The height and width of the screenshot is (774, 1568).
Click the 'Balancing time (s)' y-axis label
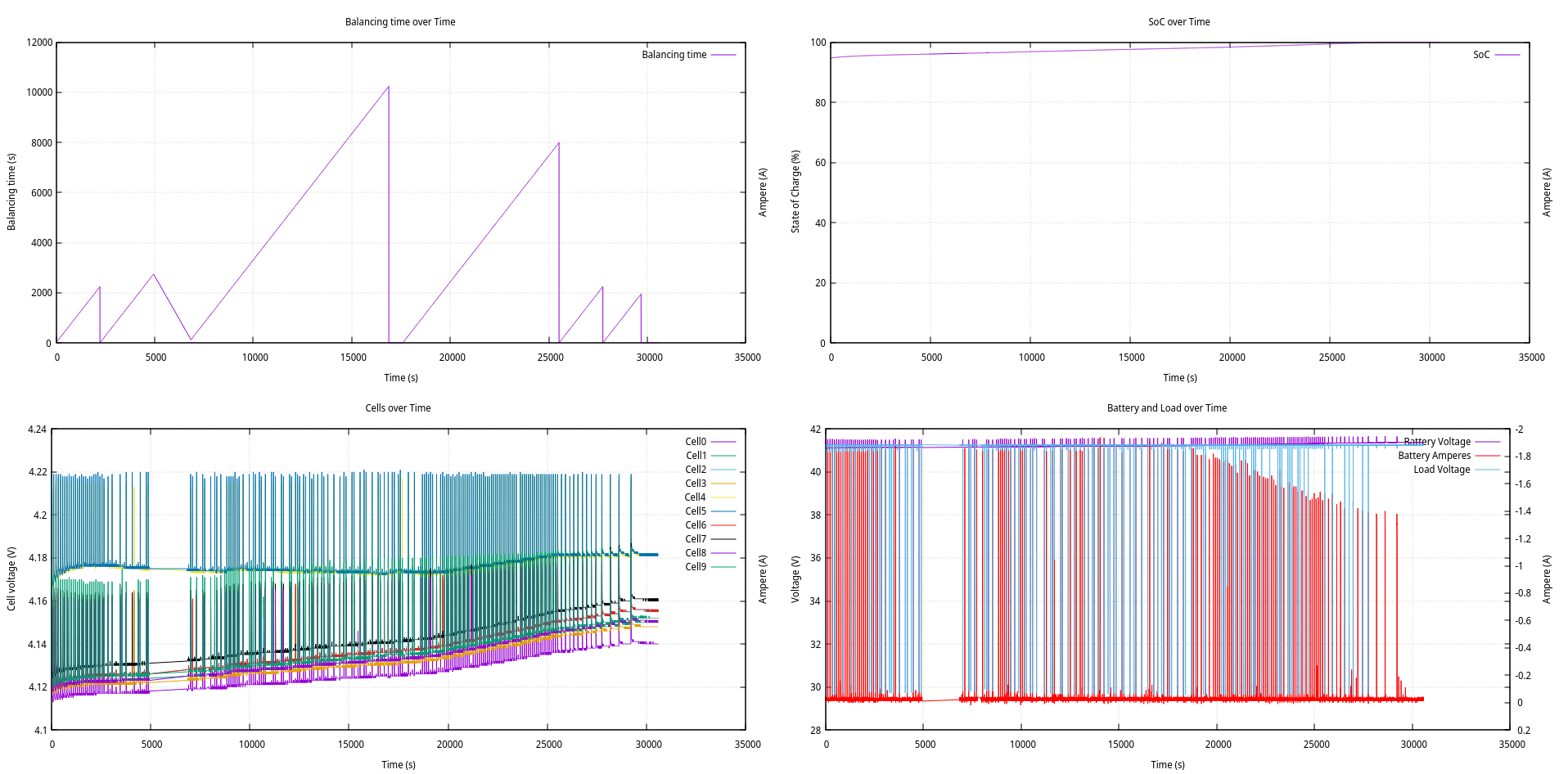click(11, 192)
